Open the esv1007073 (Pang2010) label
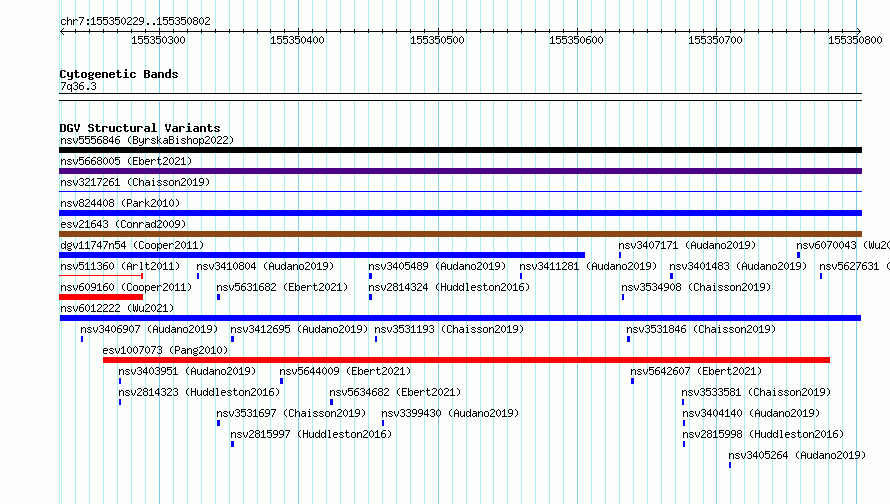 165,350
